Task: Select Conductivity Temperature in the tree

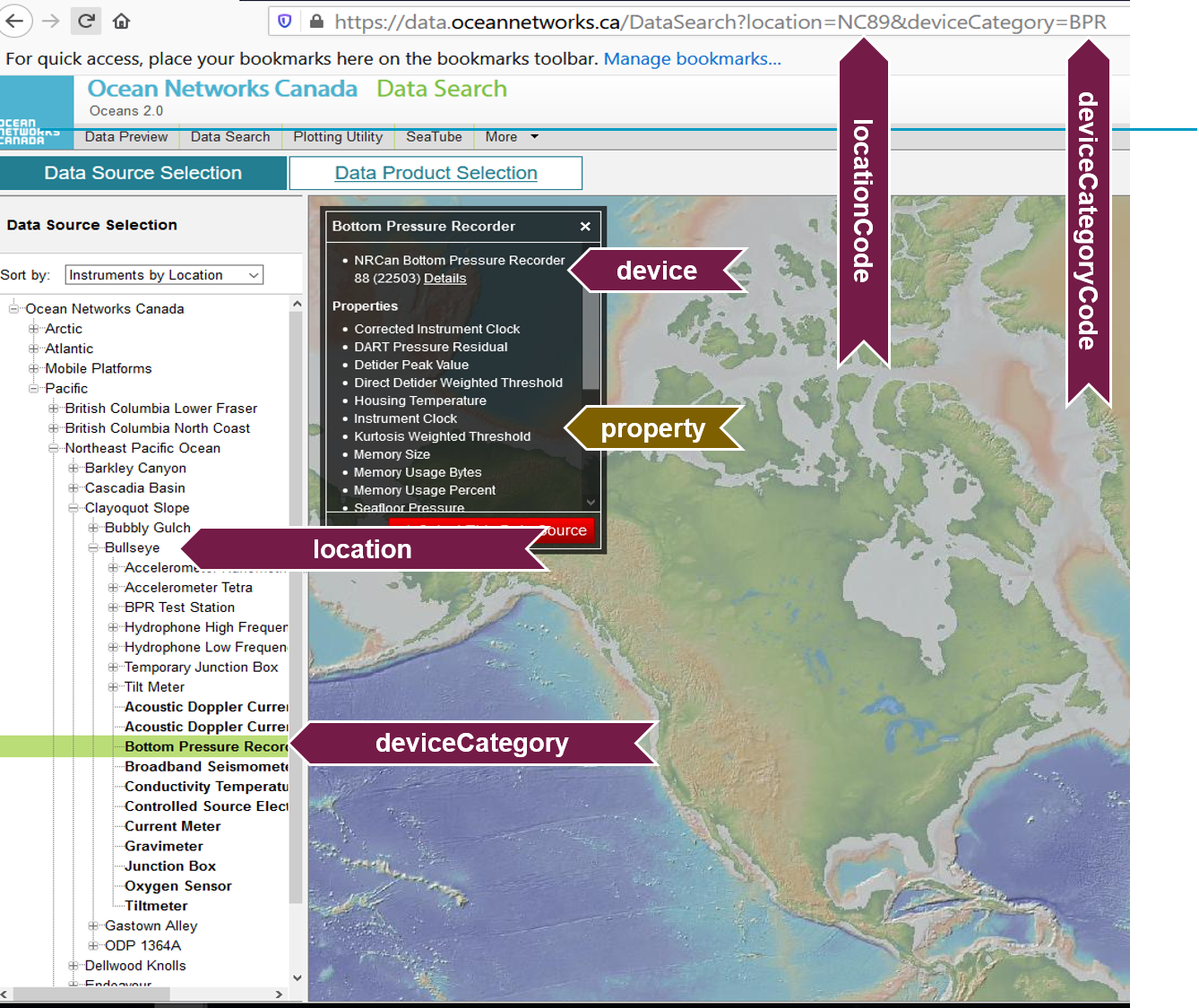Action: click(206, 786)
